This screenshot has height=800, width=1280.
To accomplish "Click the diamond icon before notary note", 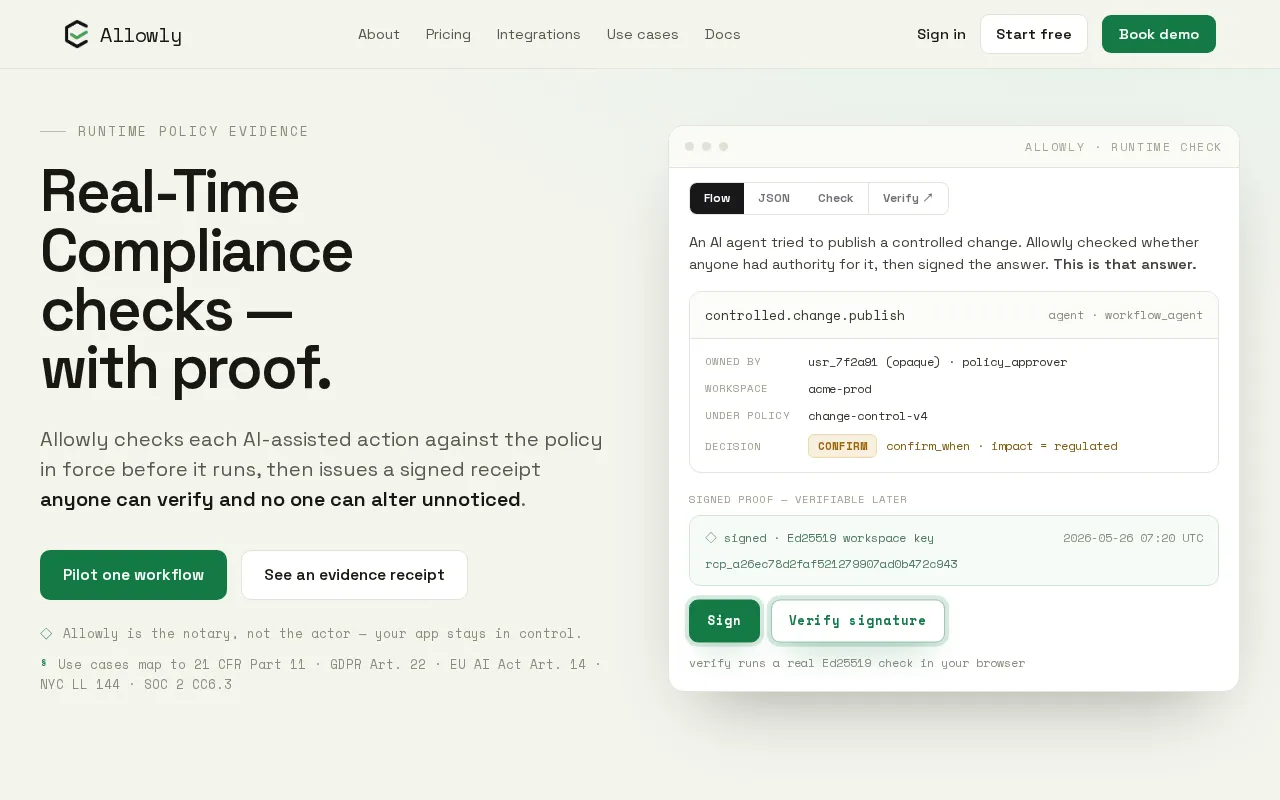I will 46,633.
